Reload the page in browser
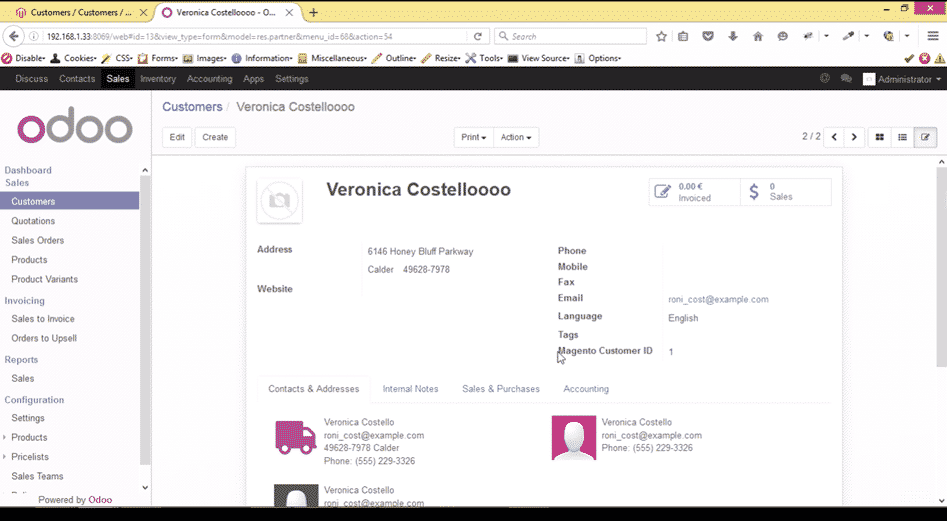The width and height of the screenshot is (947, 521). [478, 36]
